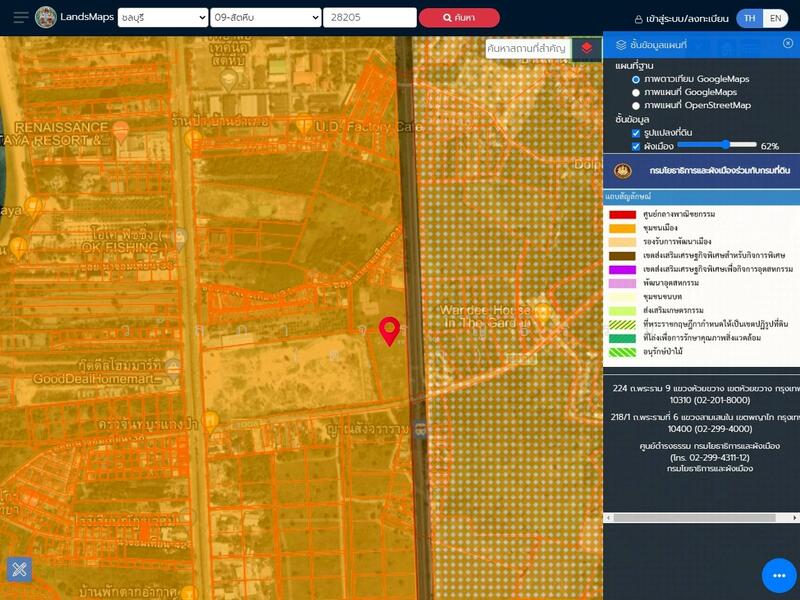Click the LandsMaps circular logo
This screenshot has height=600, width=800.
point(46,17)
